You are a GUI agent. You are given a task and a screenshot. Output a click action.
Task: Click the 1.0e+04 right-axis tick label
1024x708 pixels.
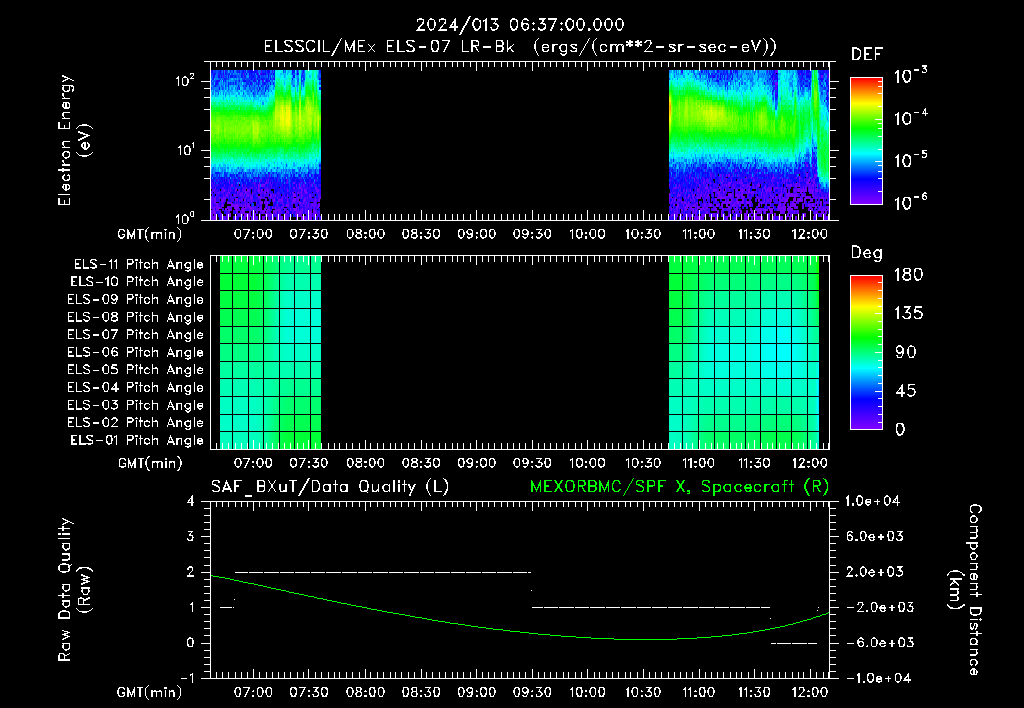pyautogui.click(x=872, y=501)
